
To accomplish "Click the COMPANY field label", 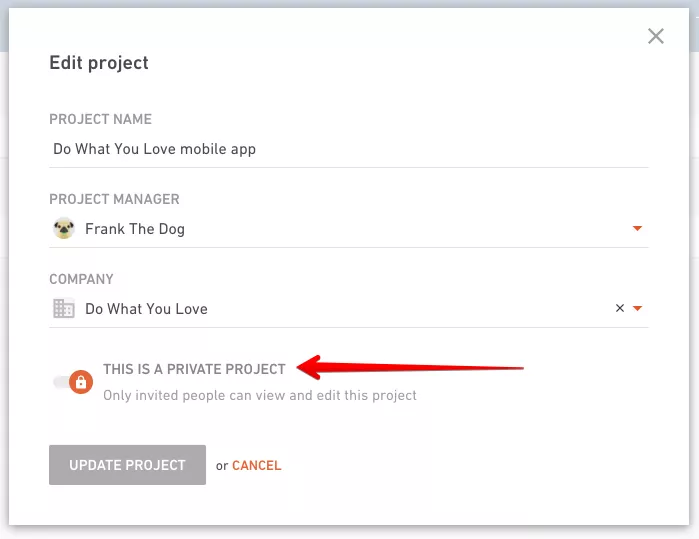I will click(81, 279).
